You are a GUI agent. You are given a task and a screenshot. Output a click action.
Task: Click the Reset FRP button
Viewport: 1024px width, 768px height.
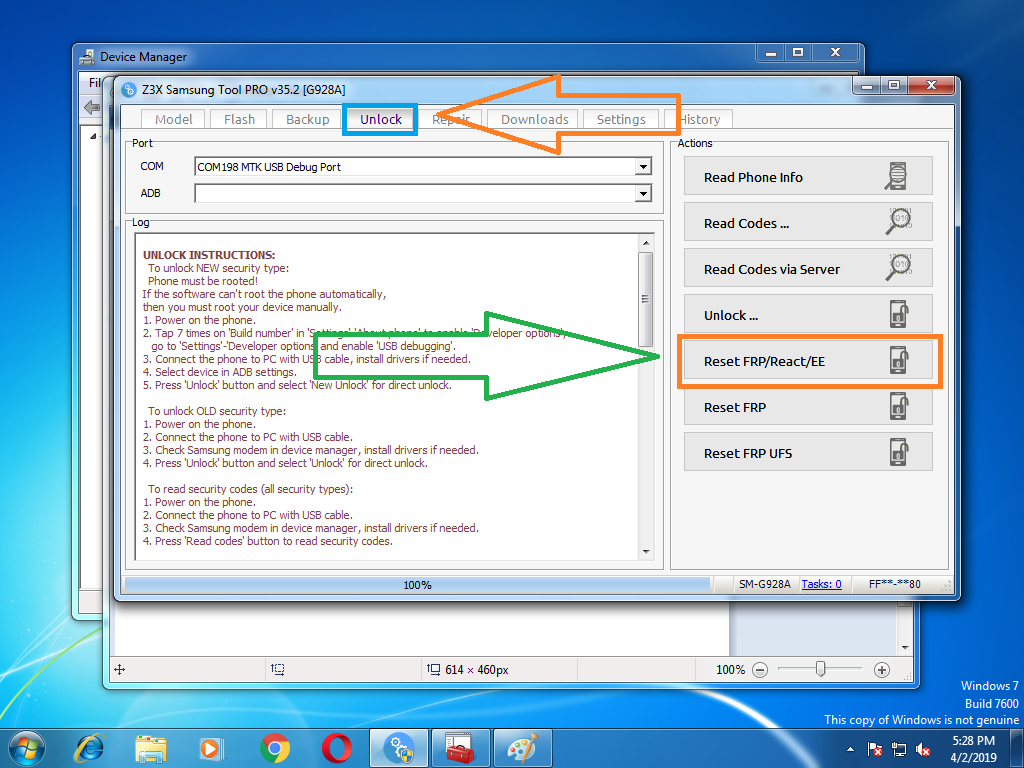click(808, 406)
